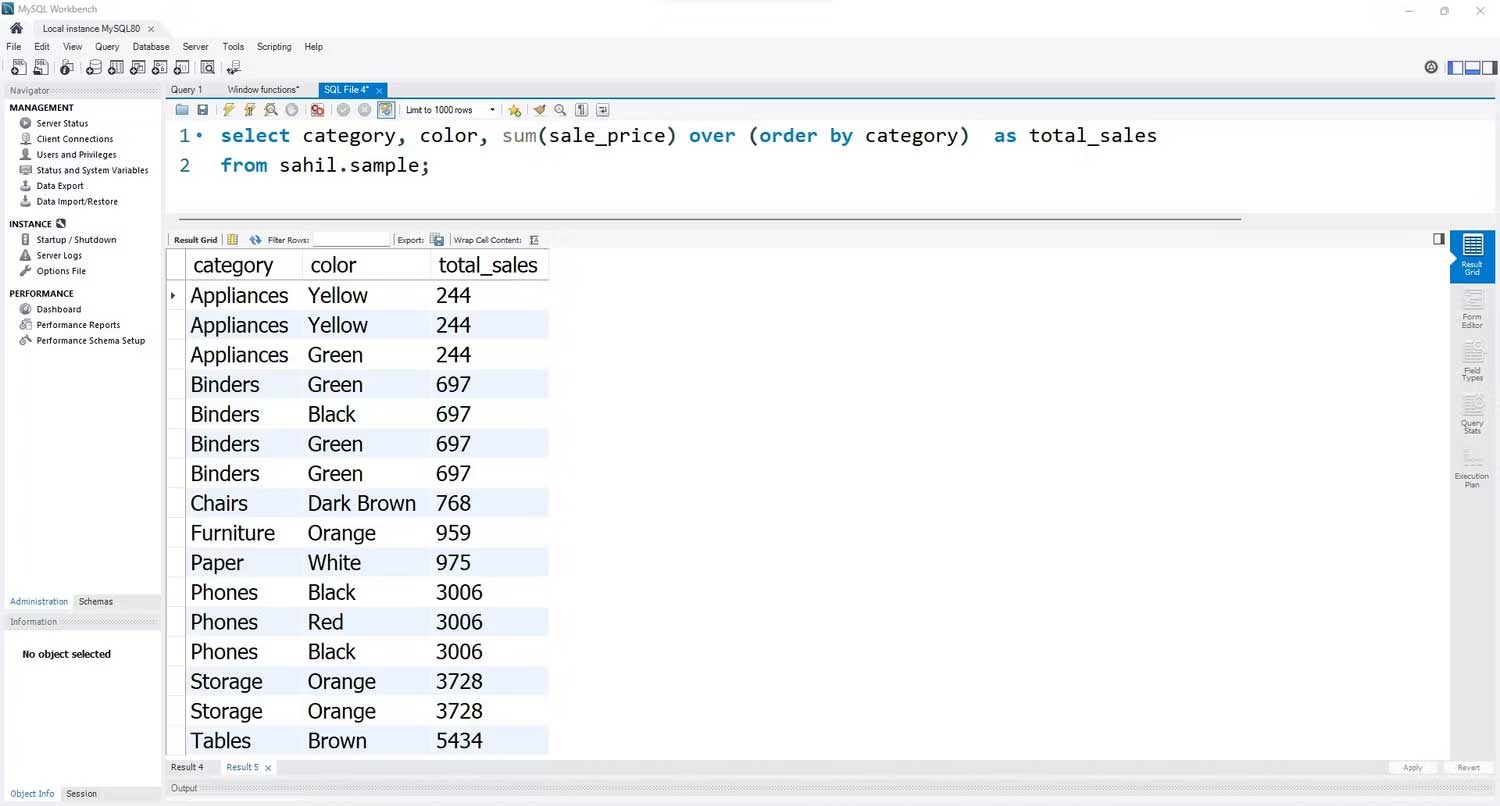The width and height of the screenshot is (1500, 806).
Task: Switch to the Window functions tab
Action: click(263, 90)
